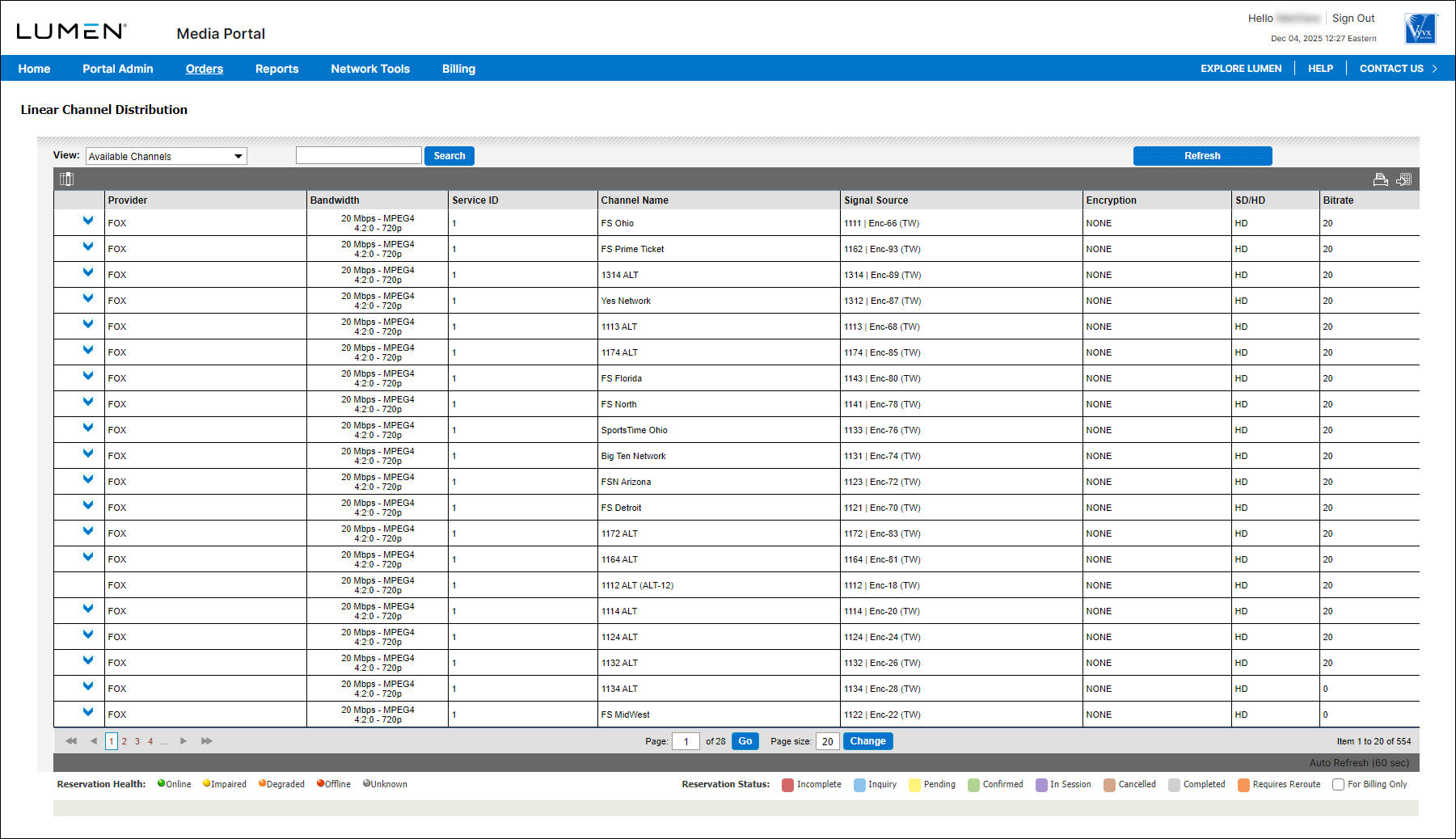Image resolution: width=1456 pixels, height=839 pixels.
Task: Click the Incomplete status color swatch
Action: (787, 785)
